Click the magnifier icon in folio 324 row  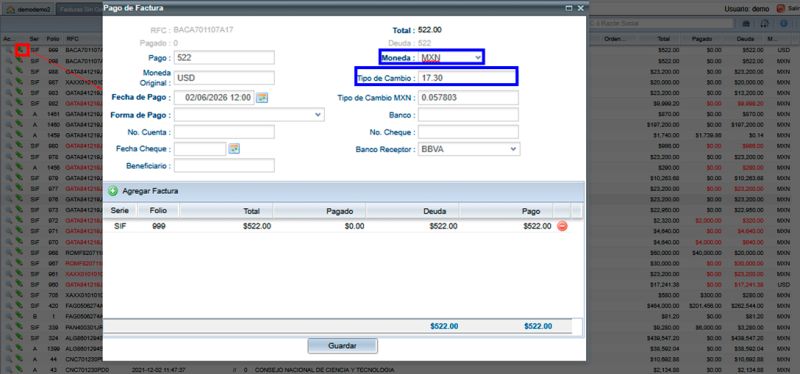point(9,337)
